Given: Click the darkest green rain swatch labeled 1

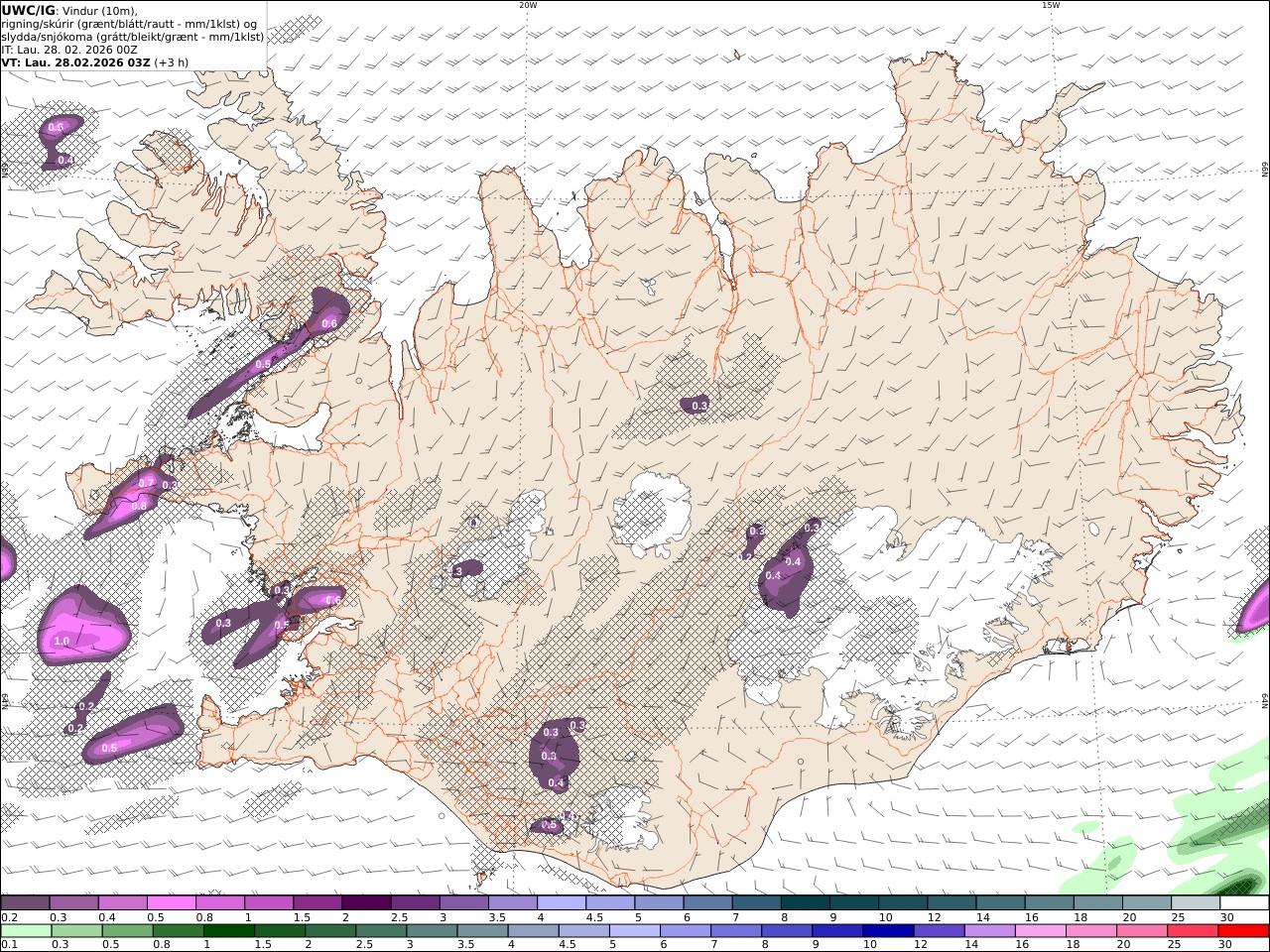Looking at the screenshot, I should [x=228, y=931].
